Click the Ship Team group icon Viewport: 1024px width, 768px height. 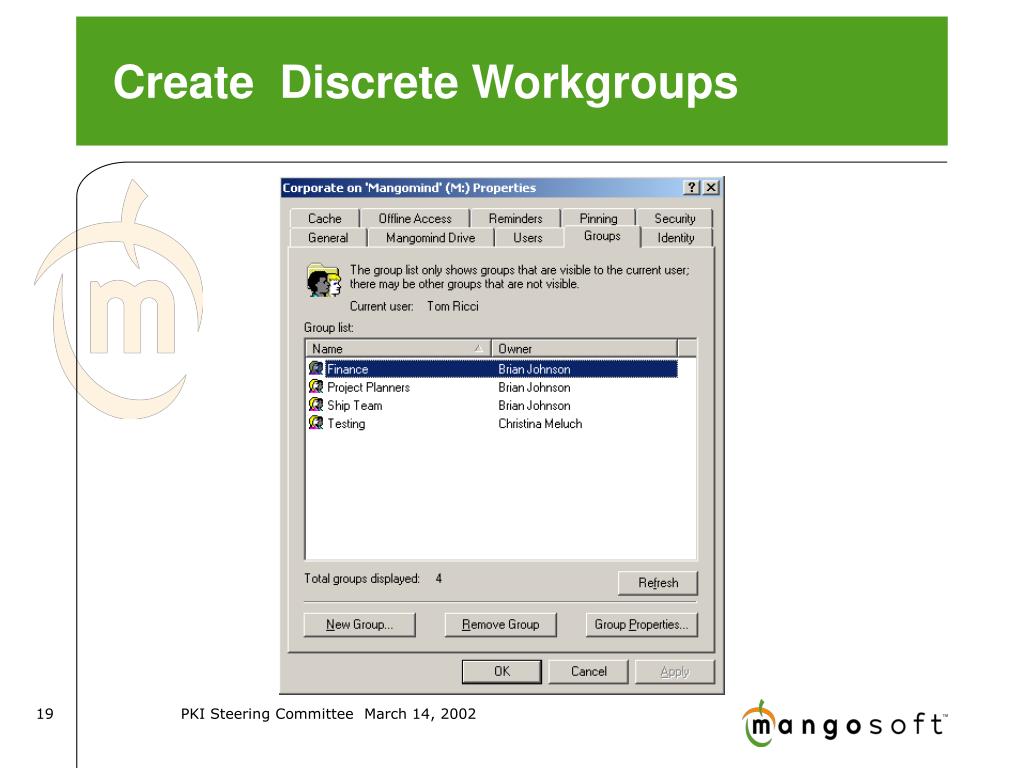(x=316, y=405)
